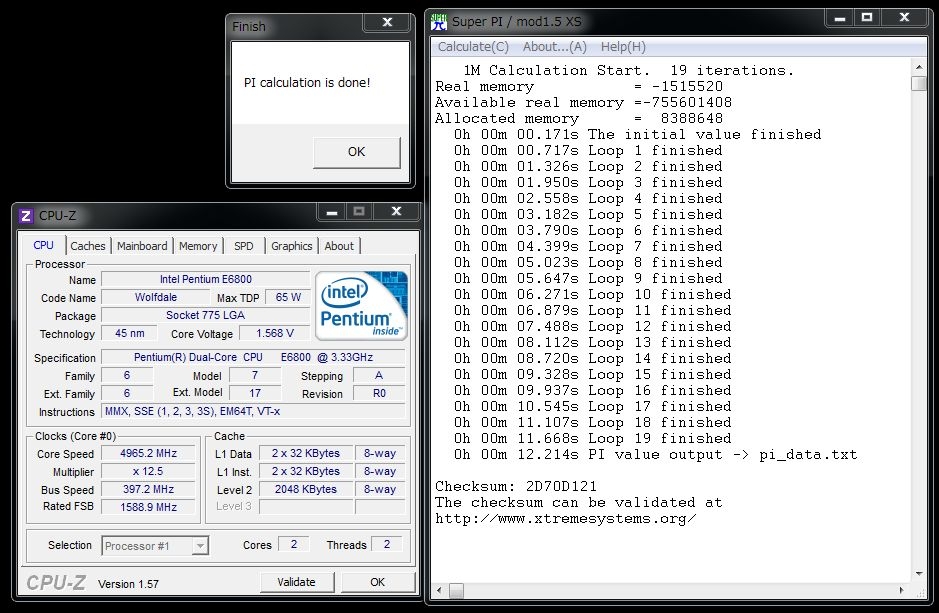
Task: Click the Super PI scrollbar down arrow
Action: (x=918, y=573)
